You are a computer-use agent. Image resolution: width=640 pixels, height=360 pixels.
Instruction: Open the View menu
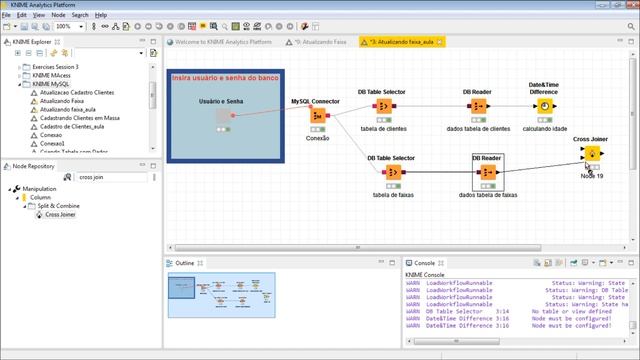click(x=39, y=15)
